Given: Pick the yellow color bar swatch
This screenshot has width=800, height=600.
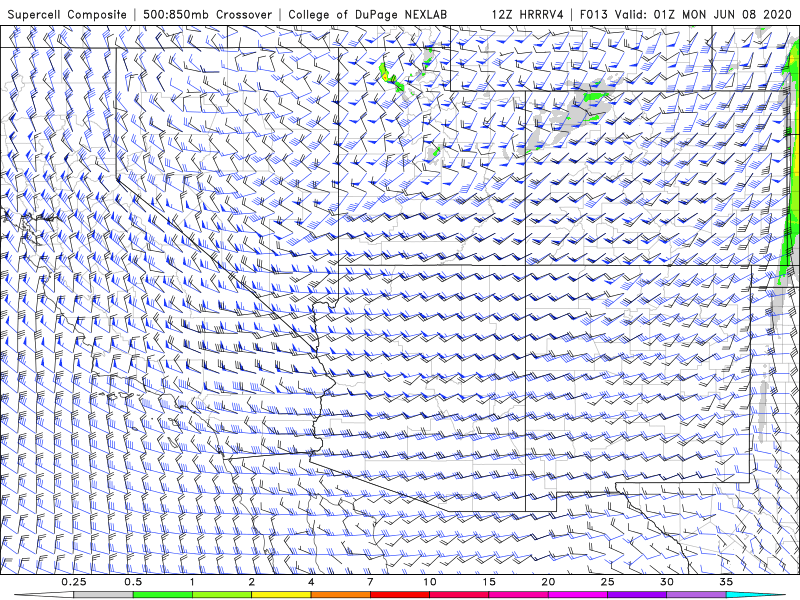Looking at the screenshot, I should [281, 595].
